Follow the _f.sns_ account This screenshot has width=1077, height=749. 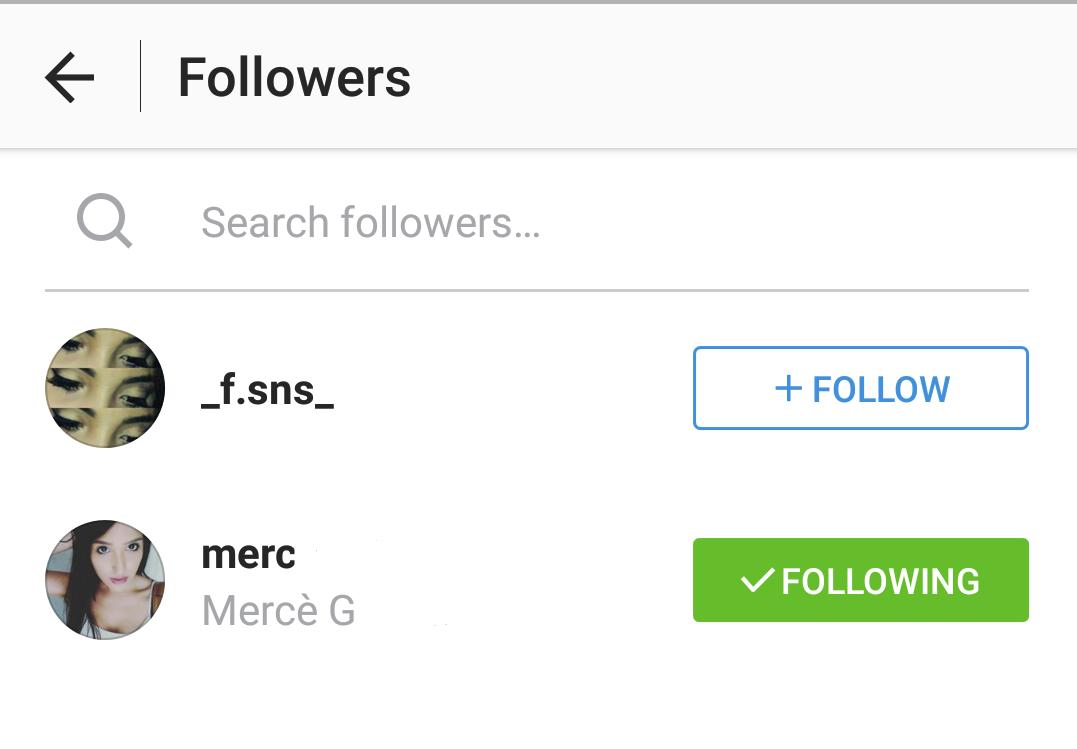click(x=860, y=388)
